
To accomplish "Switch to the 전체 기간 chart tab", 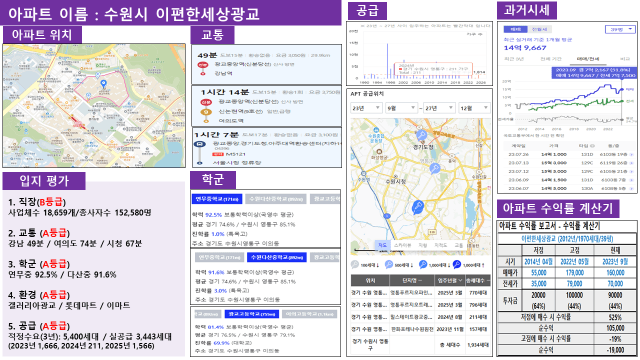I will (x=551, y=59).
